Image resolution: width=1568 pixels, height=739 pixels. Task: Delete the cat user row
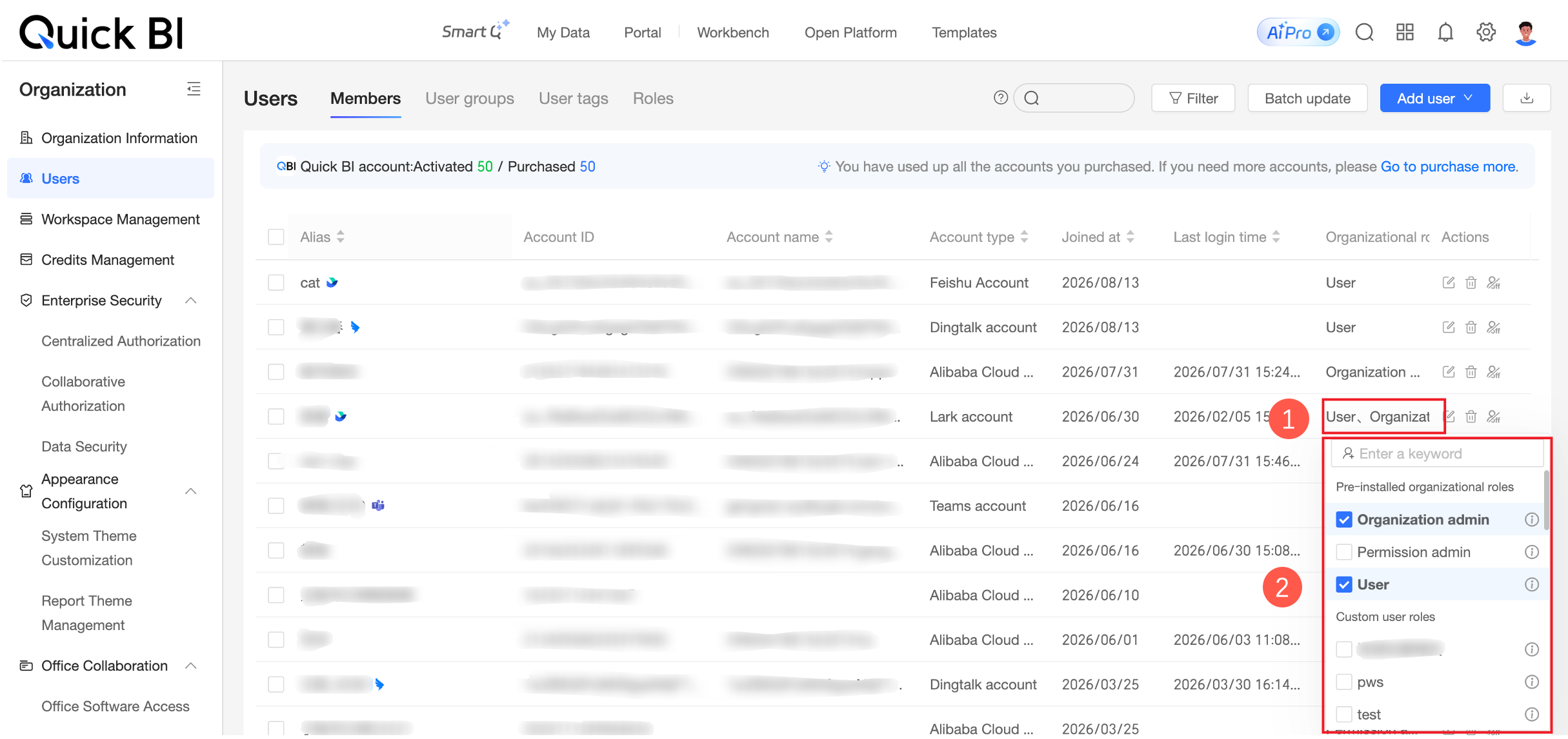1471,282
